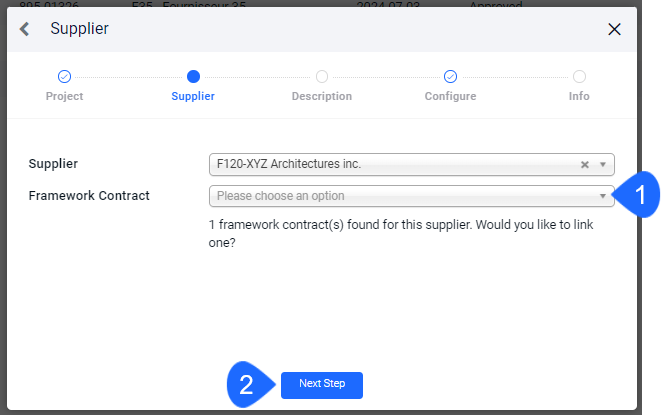Select the Description step circle
This screenshot has height=415, width=661.
[322, 77]
